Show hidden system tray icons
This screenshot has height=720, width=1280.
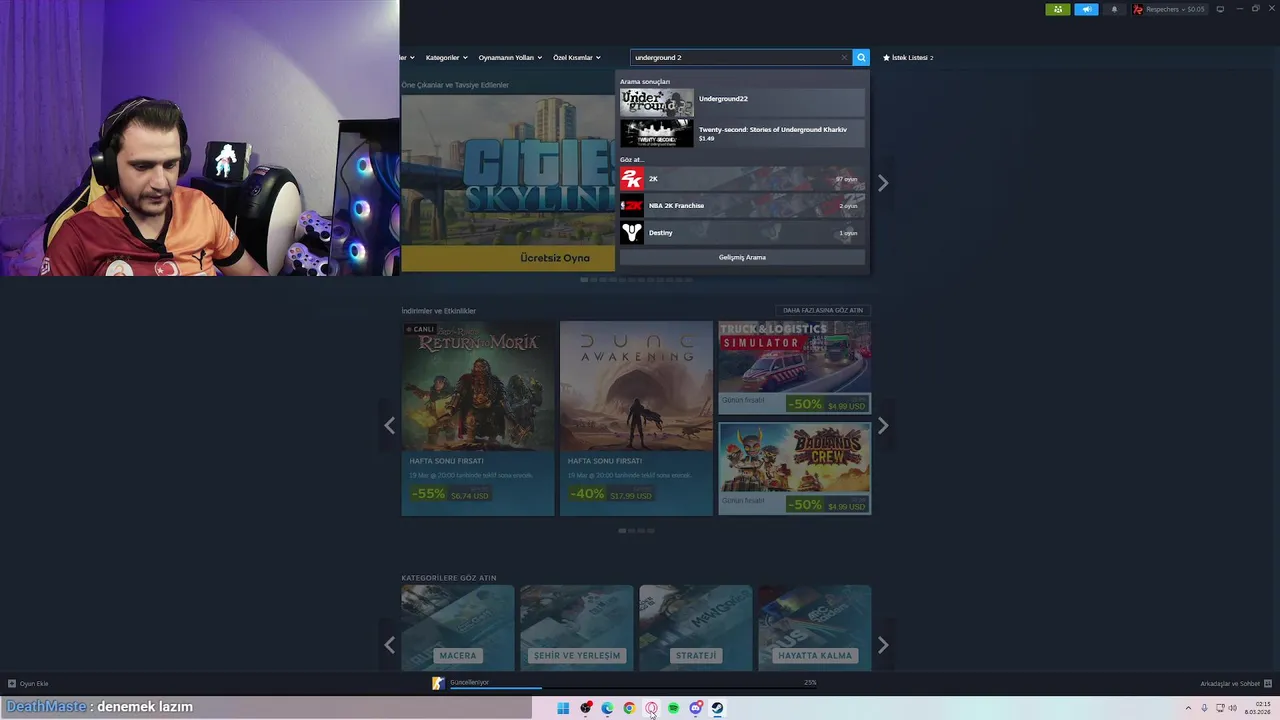1188,708
